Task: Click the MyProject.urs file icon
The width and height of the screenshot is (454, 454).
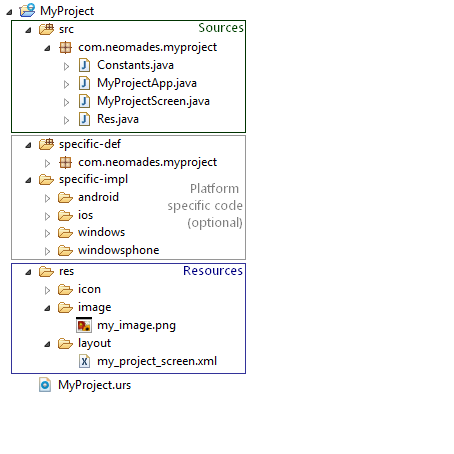Action: [45, 385]
